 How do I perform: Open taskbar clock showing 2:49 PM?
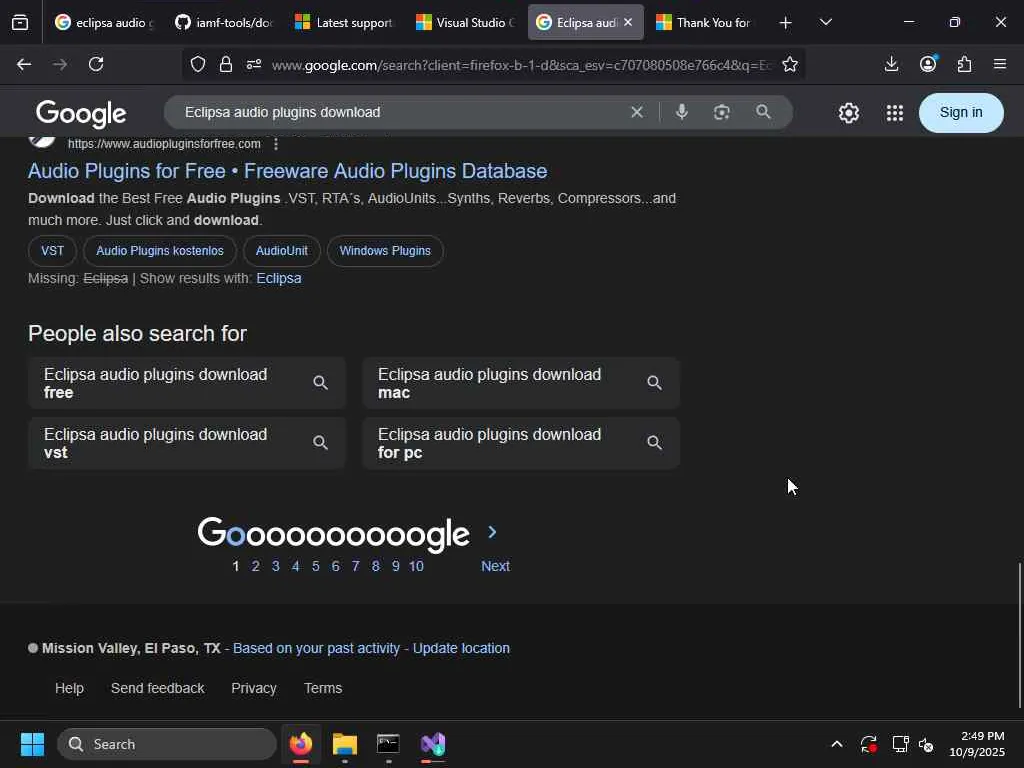click(x=977, y=744)
